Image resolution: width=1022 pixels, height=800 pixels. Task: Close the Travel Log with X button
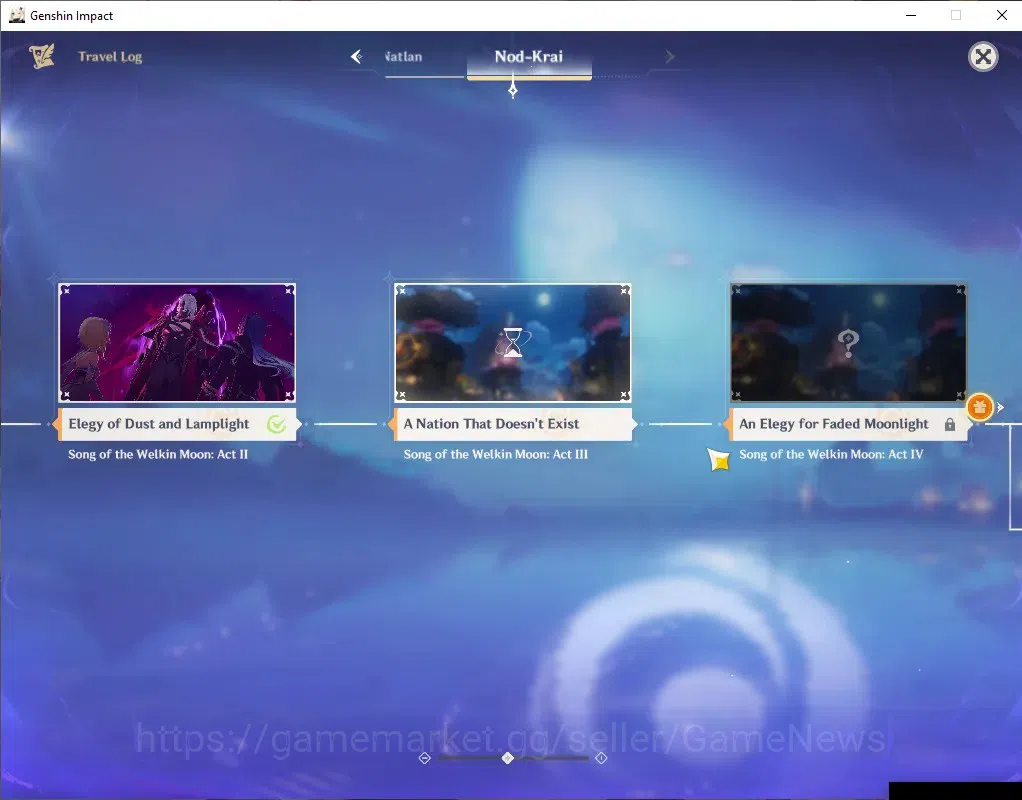(x=983, y=57)
